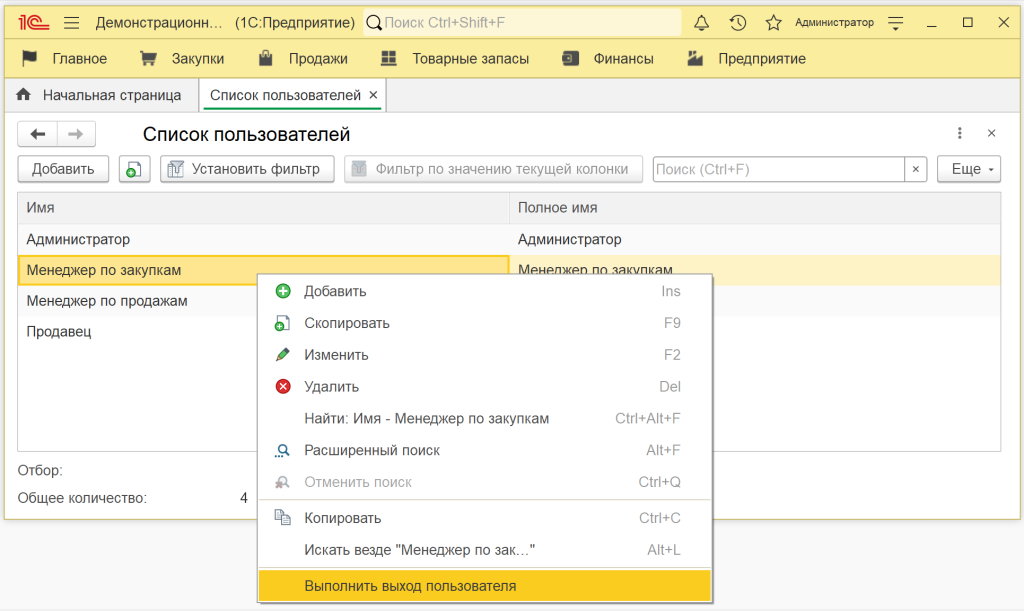Click the bag icon of Продажи
Screen dimensions: 1024x611
[265, 58]
